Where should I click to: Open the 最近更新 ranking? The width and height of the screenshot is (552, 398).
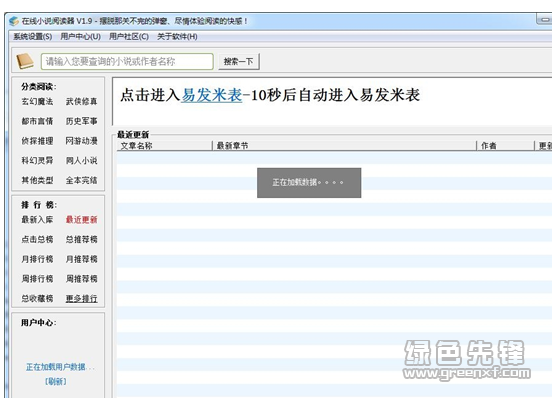pyautogui.click(x=81, y=220)
